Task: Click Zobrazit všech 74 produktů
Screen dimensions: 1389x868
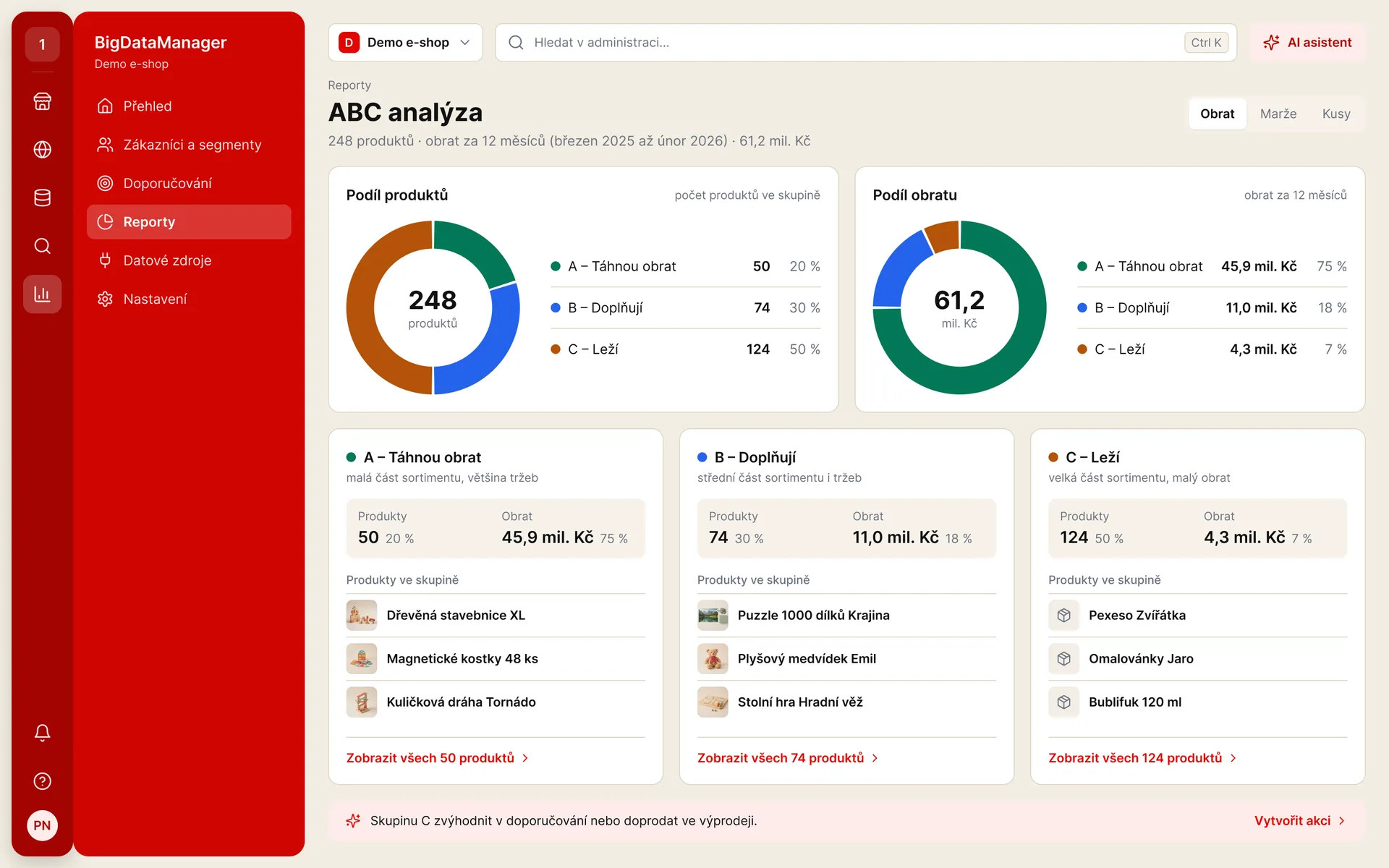Action: (x=788, y=758)
